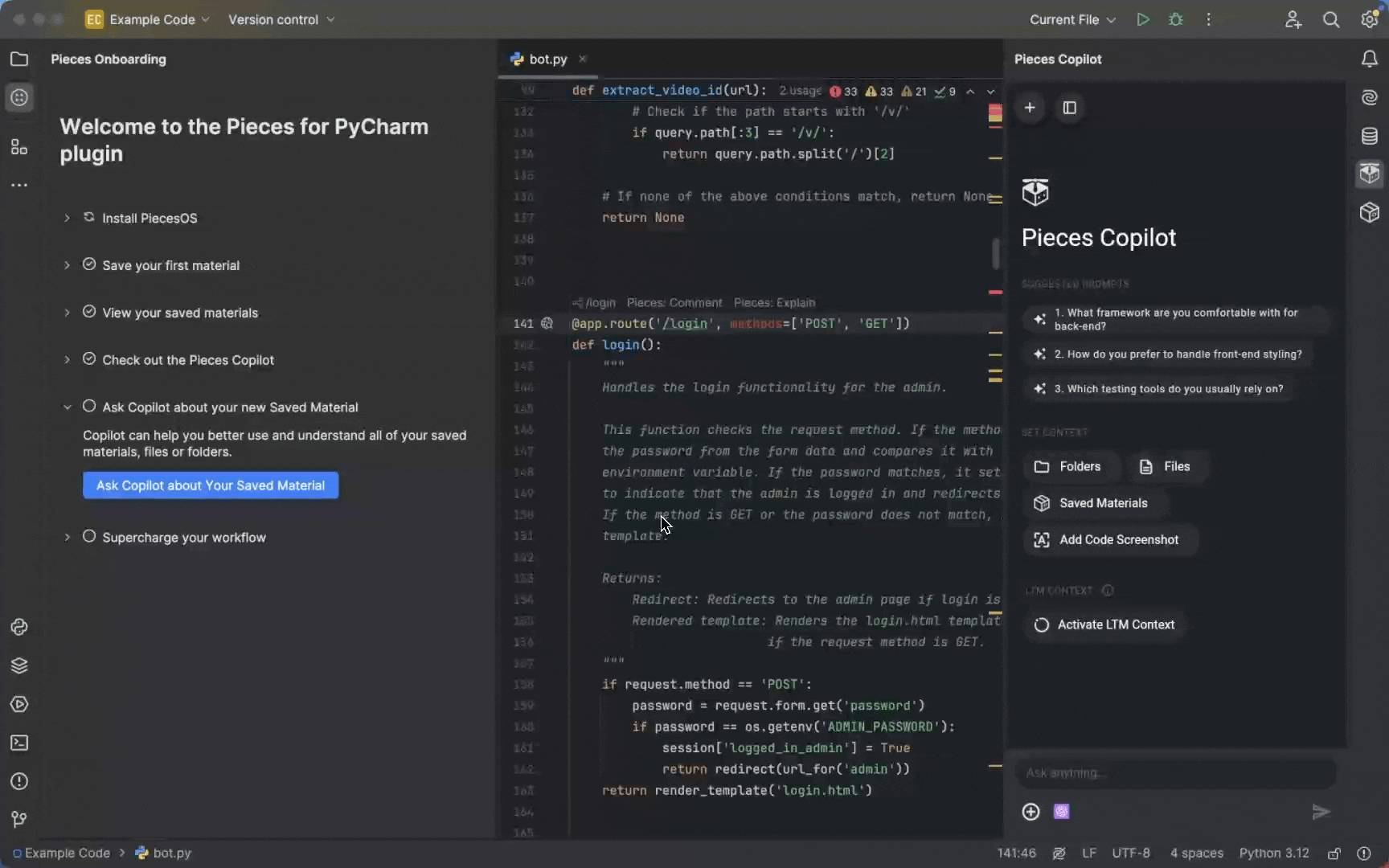This screenshot has height=868, width=1389.
Task: Open the Pieces Copilot tool window icon
Action: (1370, 174)
